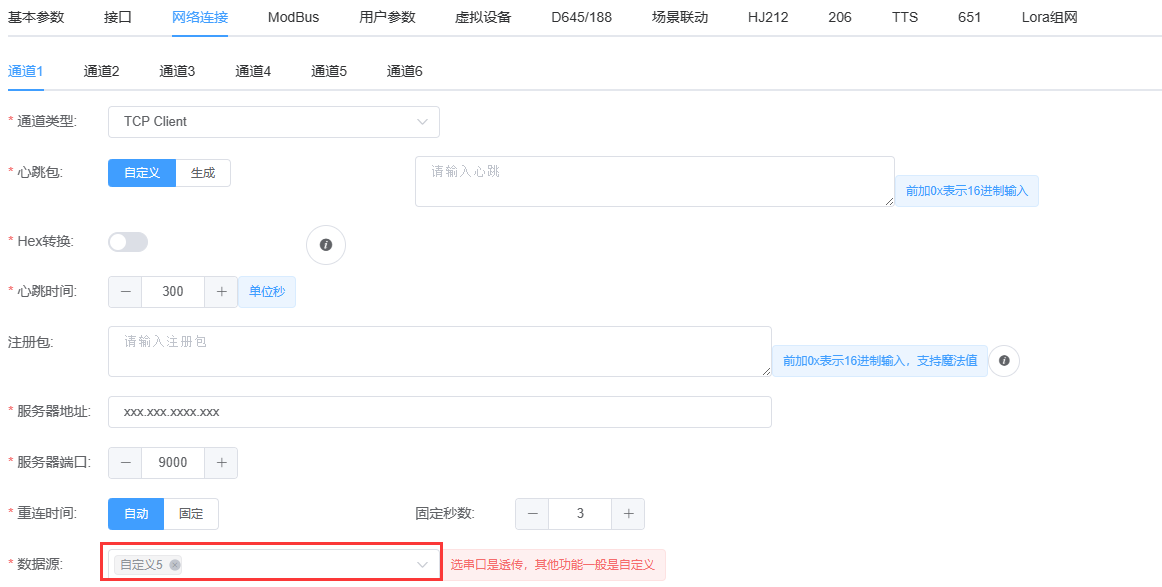Click the red 选串口是透传 hint text
The image size is (1162, 587).
point(553,565)
